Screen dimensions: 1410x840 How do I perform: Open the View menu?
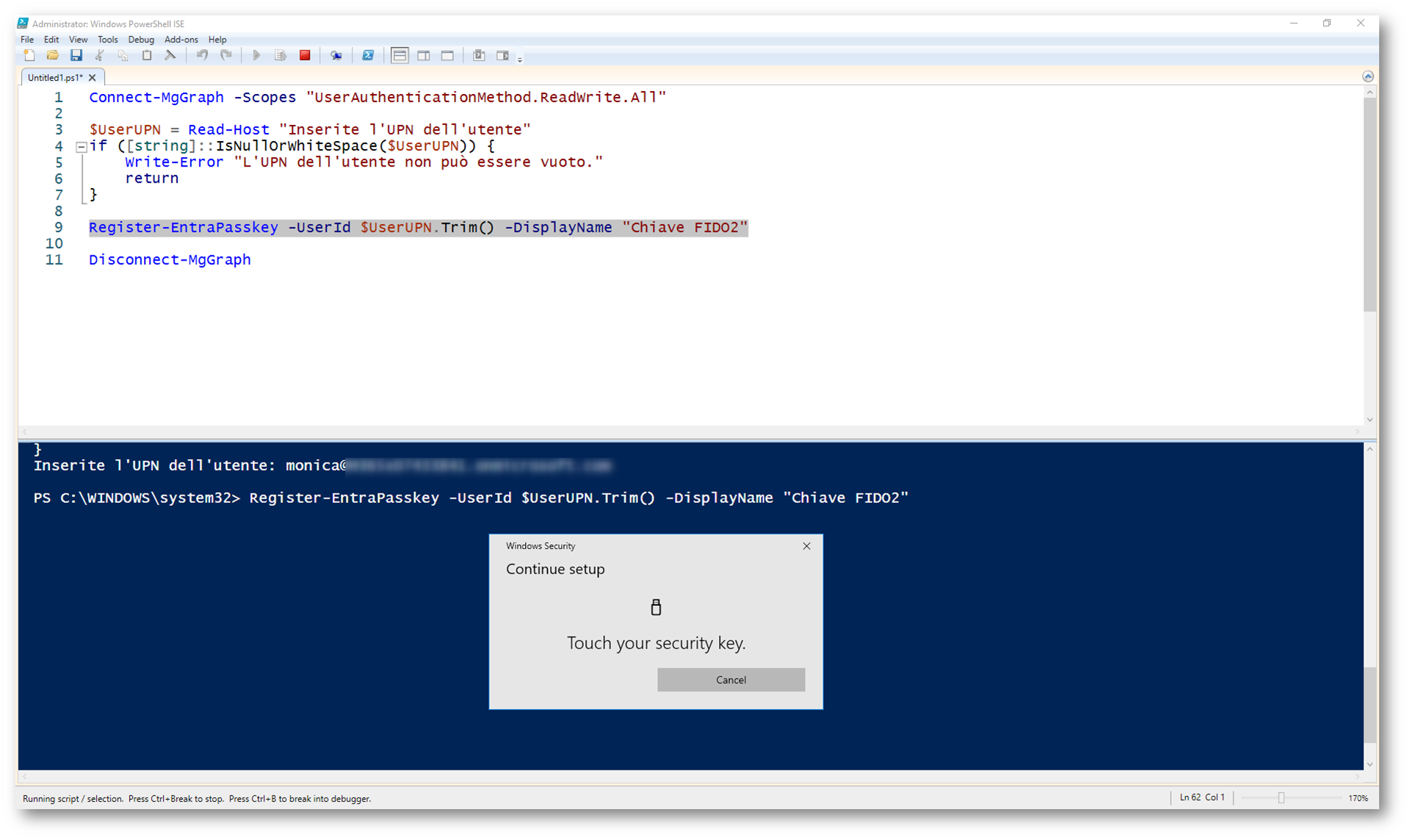(78, 40)
